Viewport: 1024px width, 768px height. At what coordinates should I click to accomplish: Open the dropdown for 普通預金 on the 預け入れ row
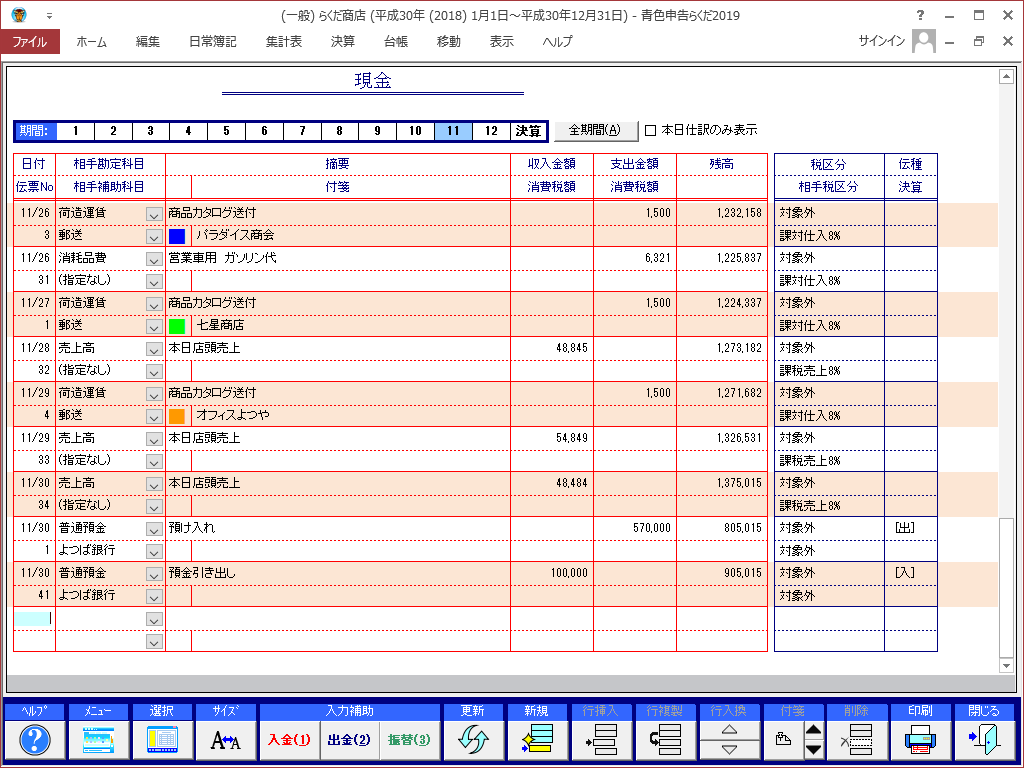point(154,529)
